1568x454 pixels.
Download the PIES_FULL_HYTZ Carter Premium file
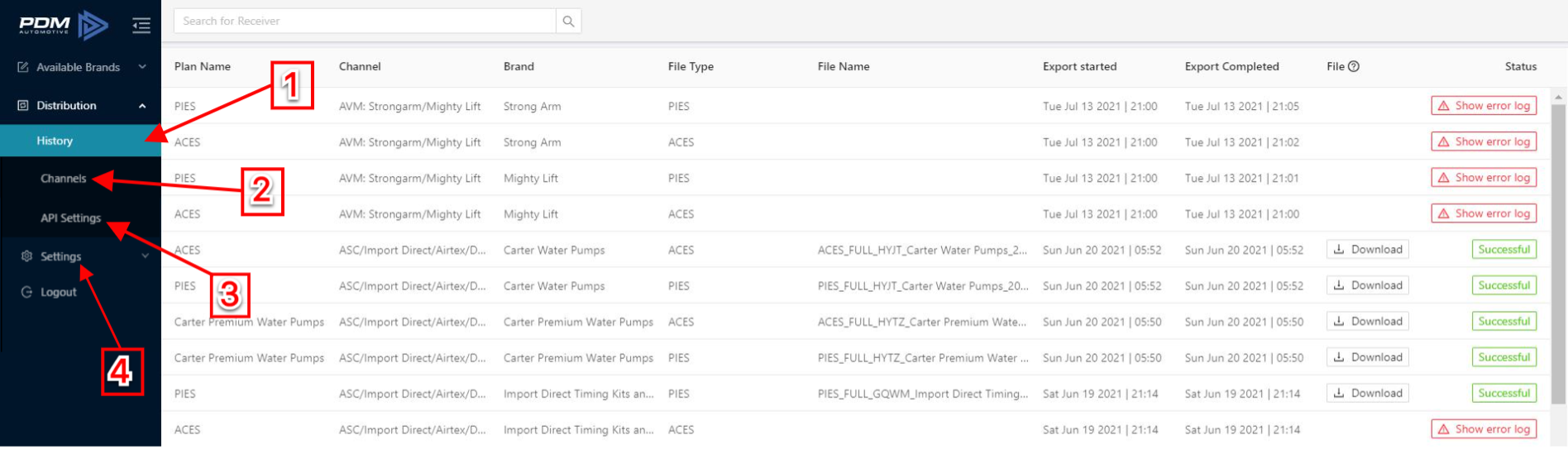click(1368, 357)
